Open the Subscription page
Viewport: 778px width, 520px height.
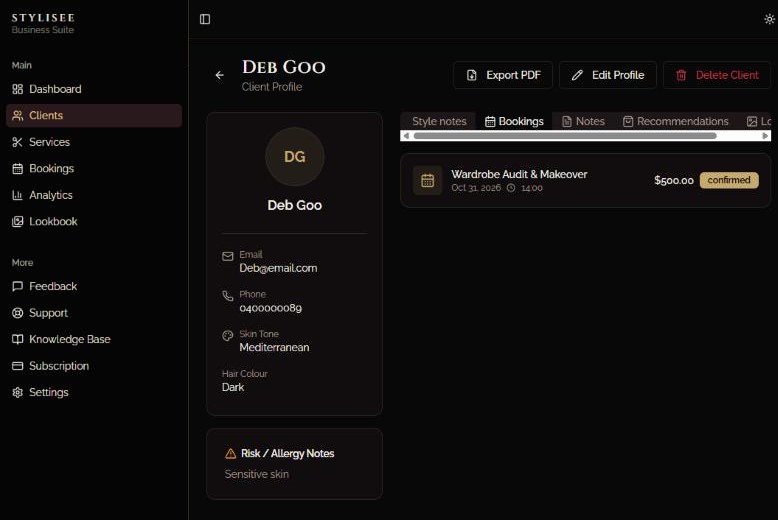(94, 366)
